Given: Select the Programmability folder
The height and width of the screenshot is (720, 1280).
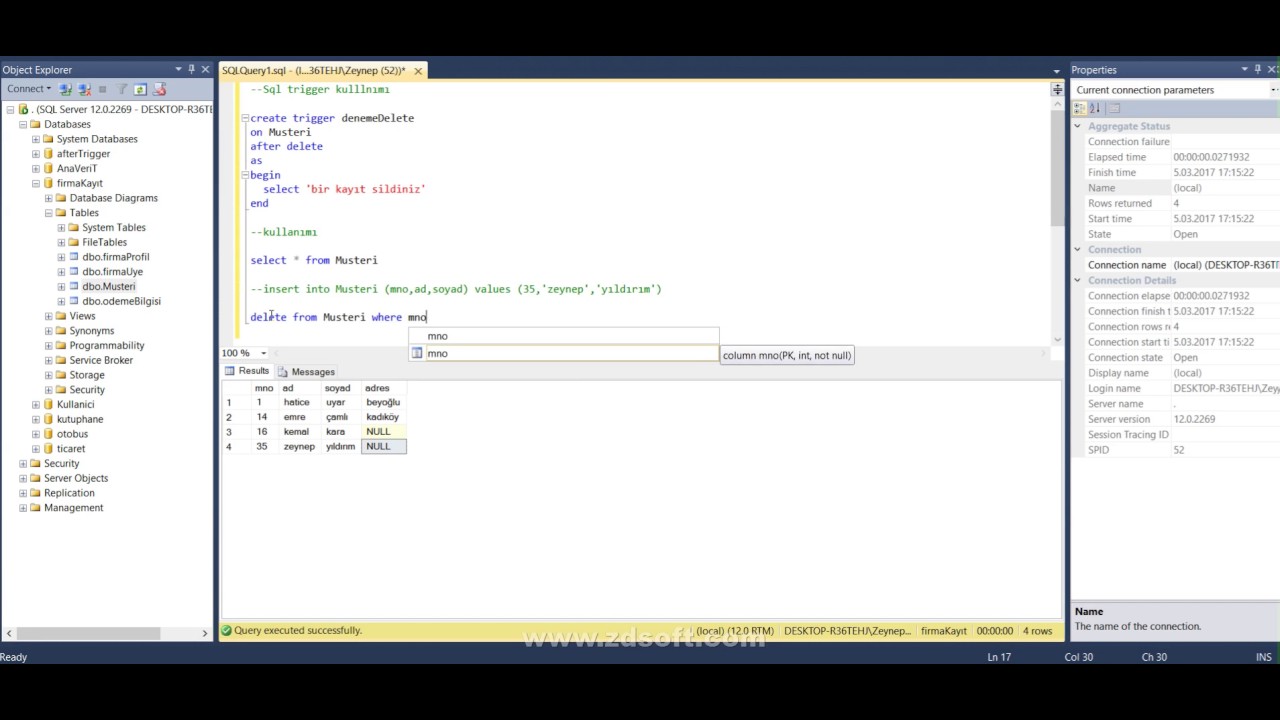Looking at the screenshot, I should 106,345.
